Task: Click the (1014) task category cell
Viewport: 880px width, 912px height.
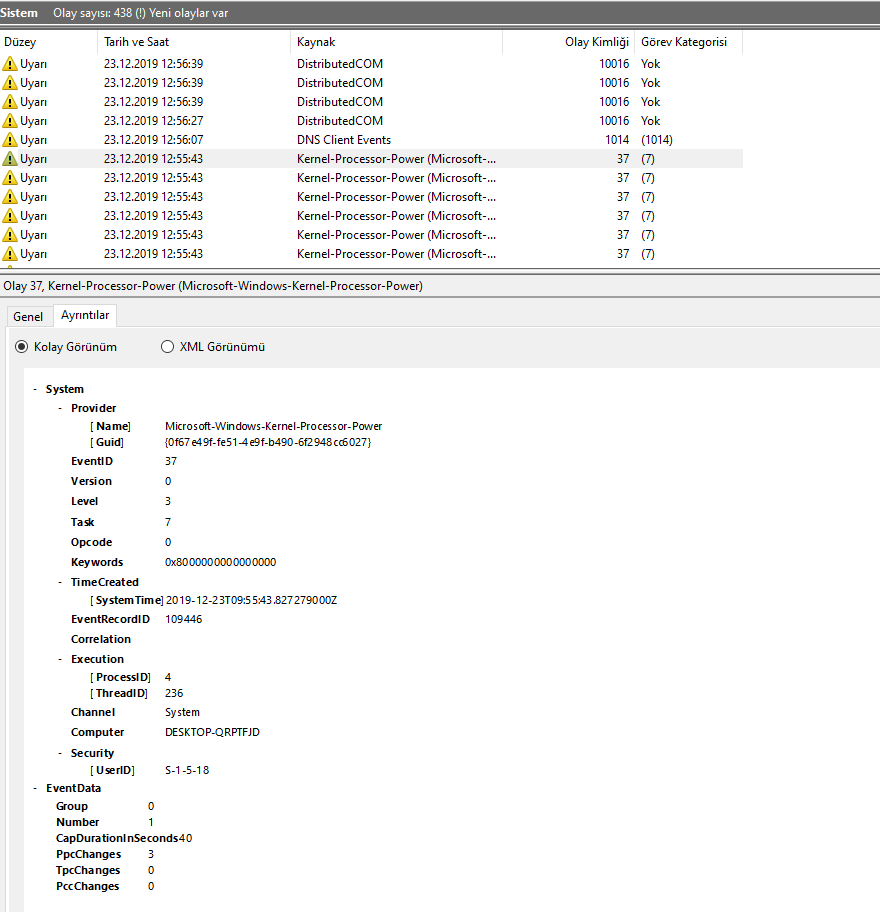Action: pos(657,140)
